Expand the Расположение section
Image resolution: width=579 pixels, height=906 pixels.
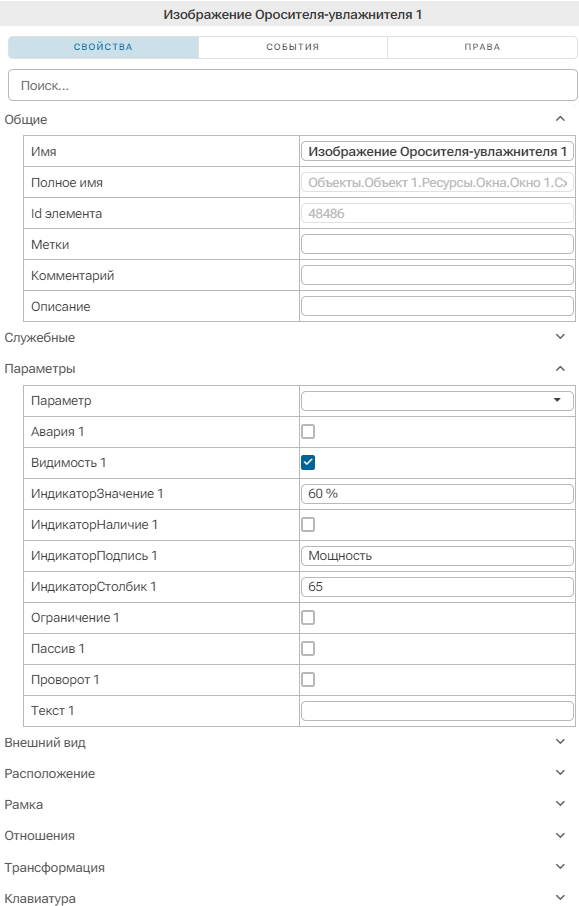coord(559,773)
